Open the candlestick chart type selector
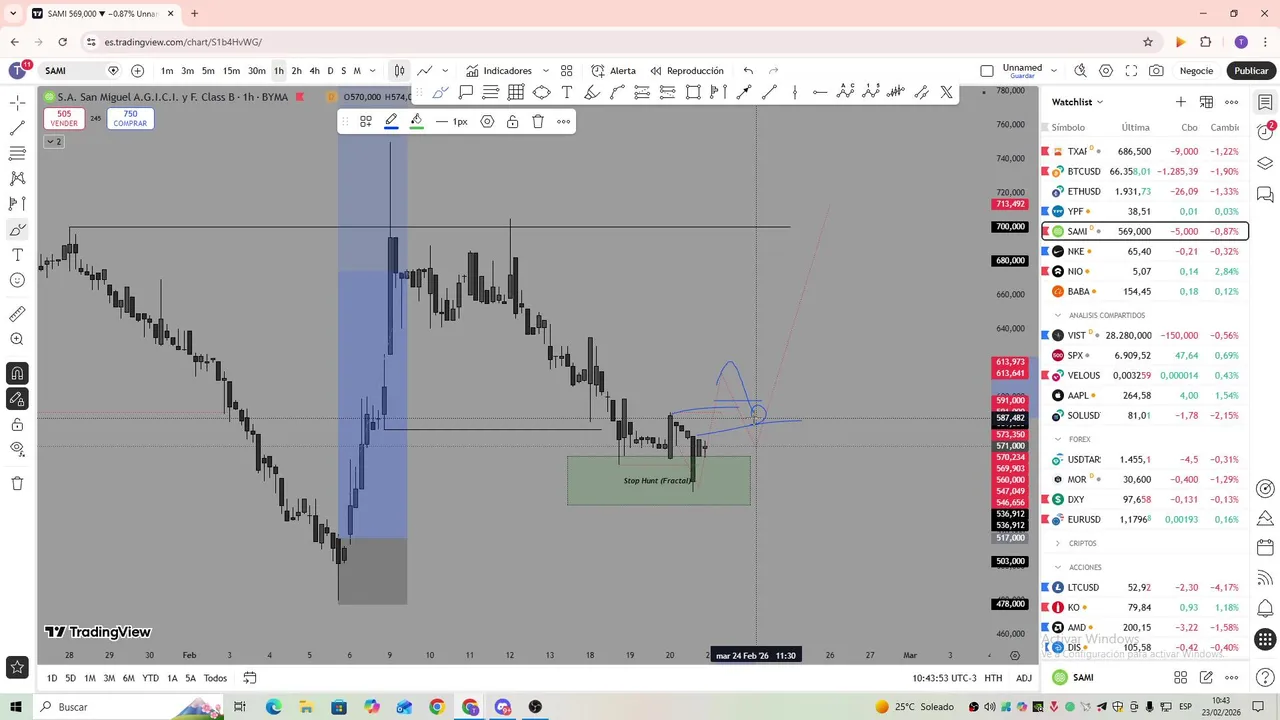The height and width of the screenshot is (720, 1280). [399, 71]
